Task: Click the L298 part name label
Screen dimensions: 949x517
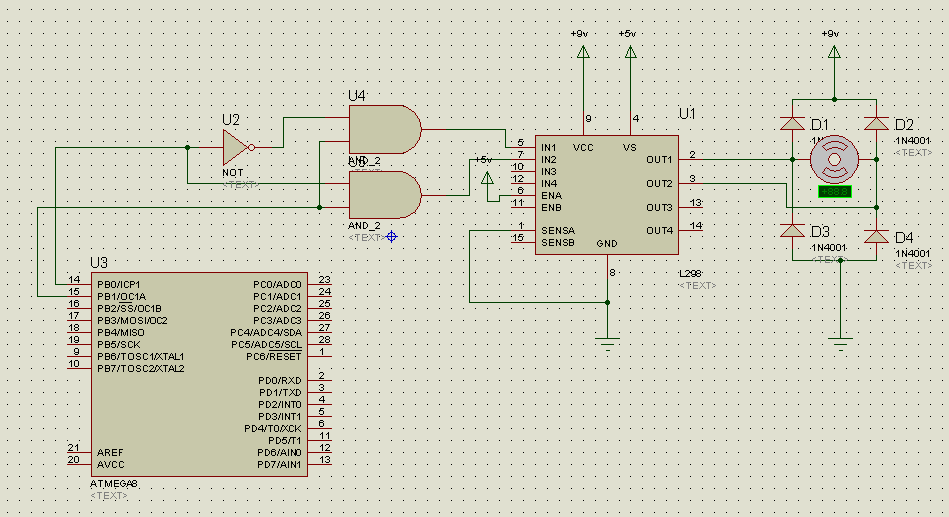Action: (x=690, y=274)
